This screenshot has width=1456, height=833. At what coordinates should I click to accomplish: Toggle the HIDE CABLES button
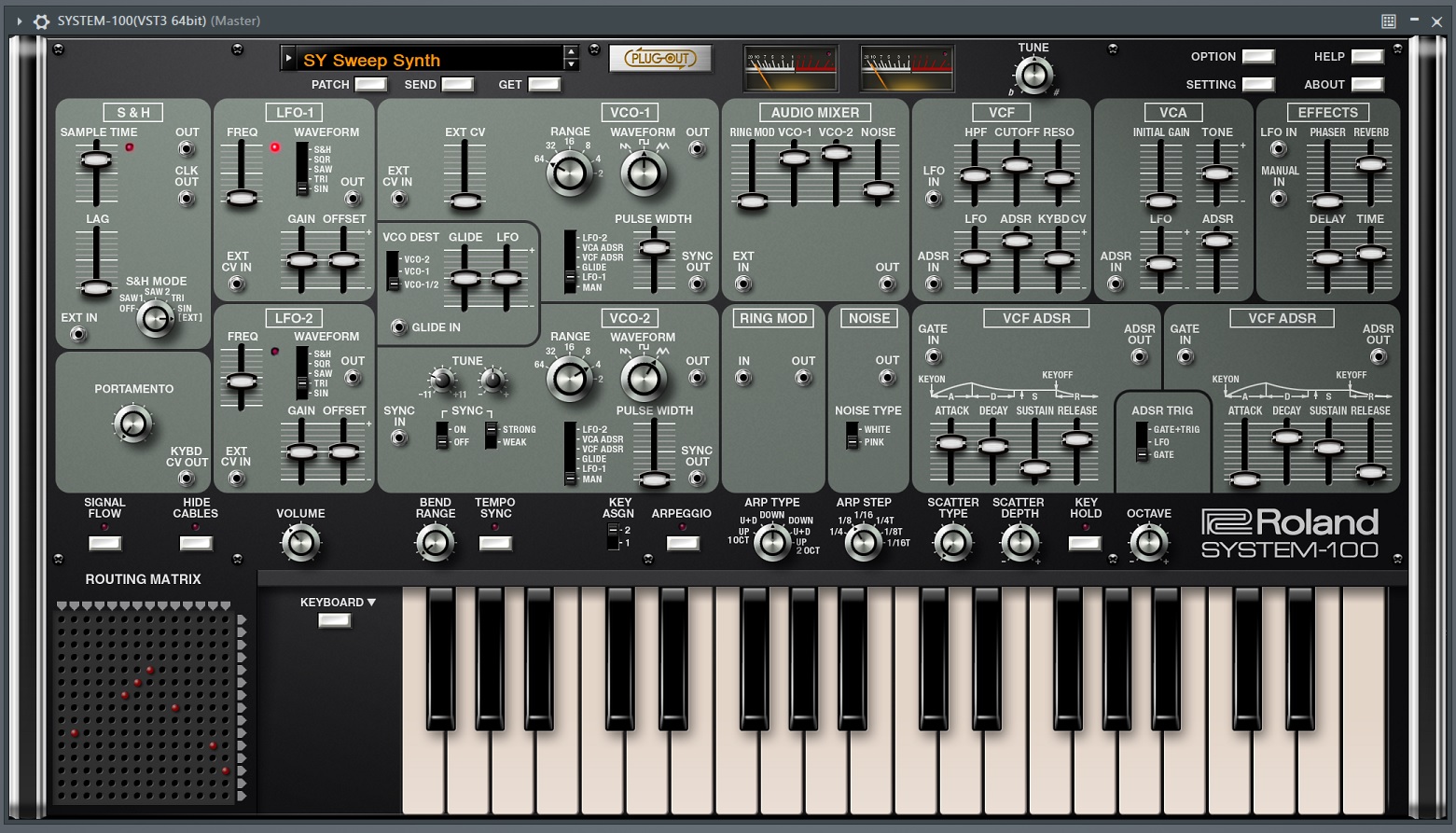click(195, 543)
